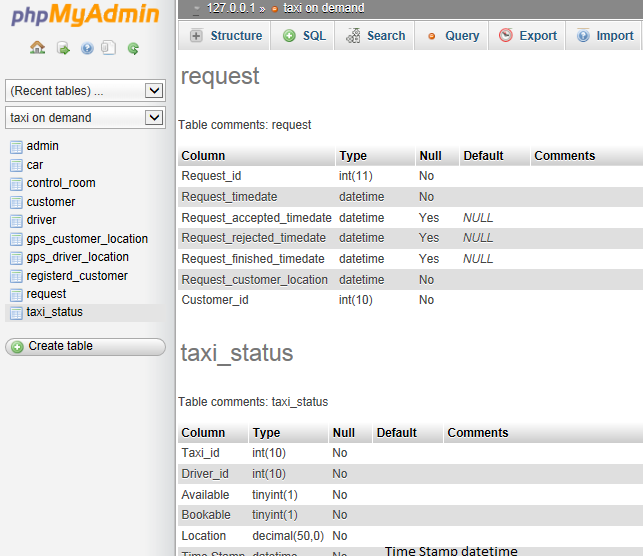
Task: Click the table icon beside driver
Action: tap(16, 221)
